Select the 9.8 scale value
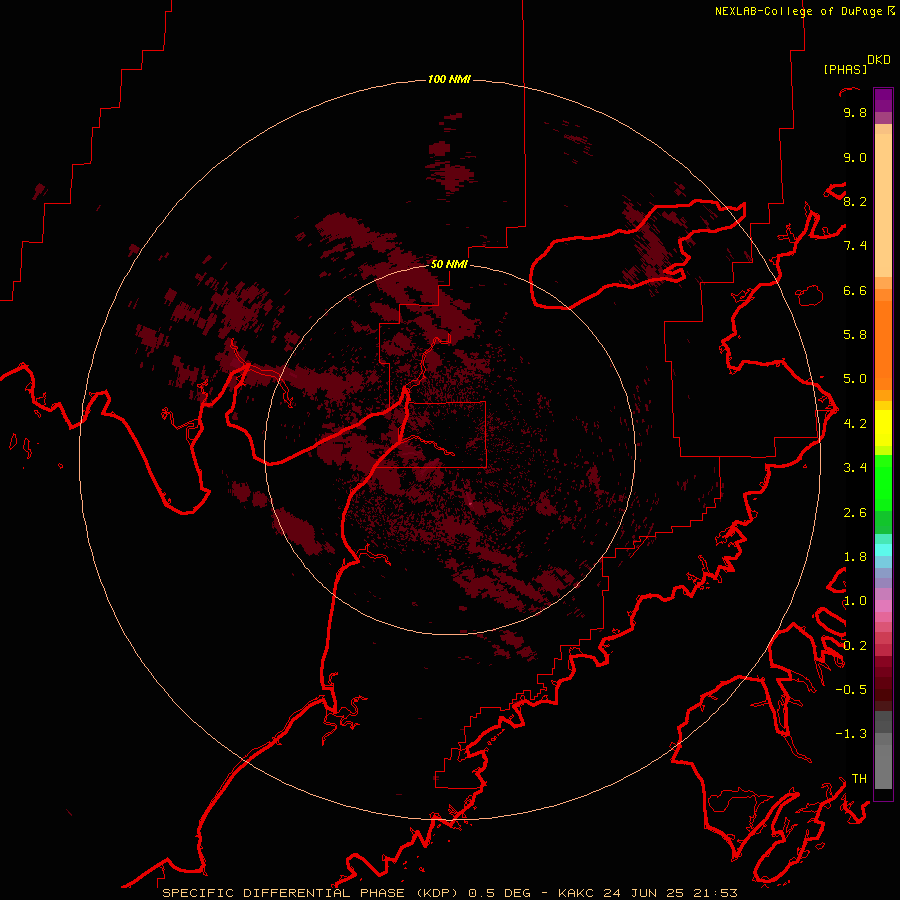 pyautogui.click(x=855, y=112)
